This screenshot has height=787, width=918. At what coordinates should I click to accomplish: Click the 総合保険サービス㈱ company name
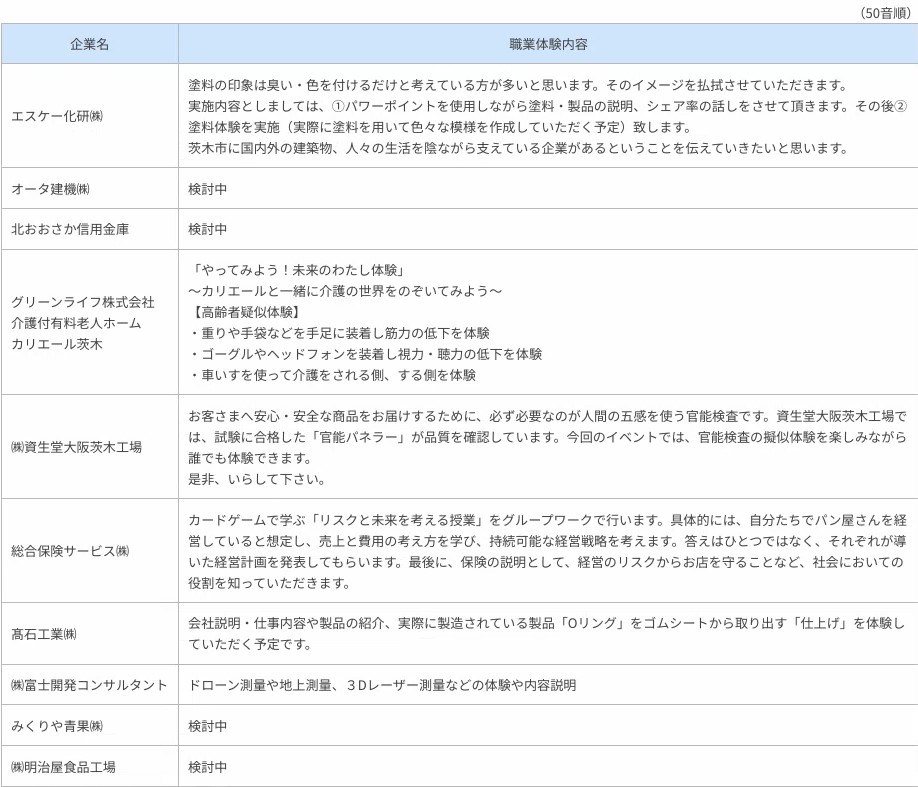(70, 551)
